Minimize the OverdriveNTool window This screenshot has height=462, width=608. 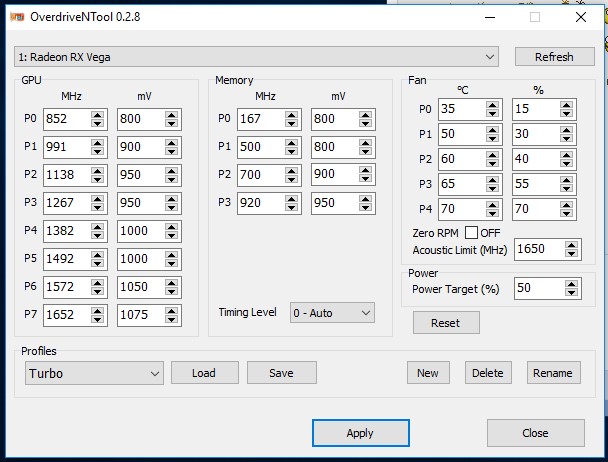tap(490, 17)
